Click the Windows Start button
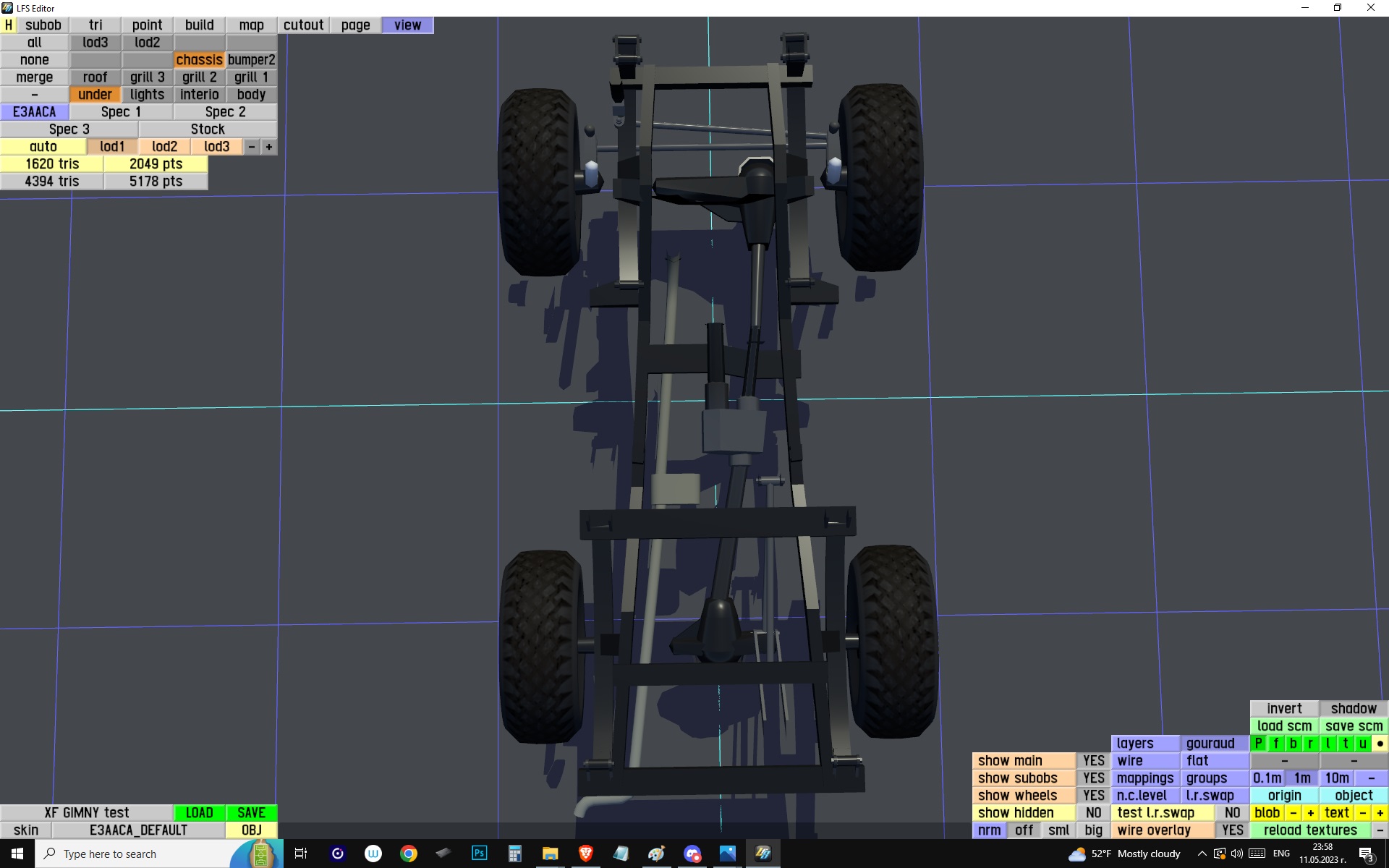This screenshot has height=868, width=1389. coord(17,854)
